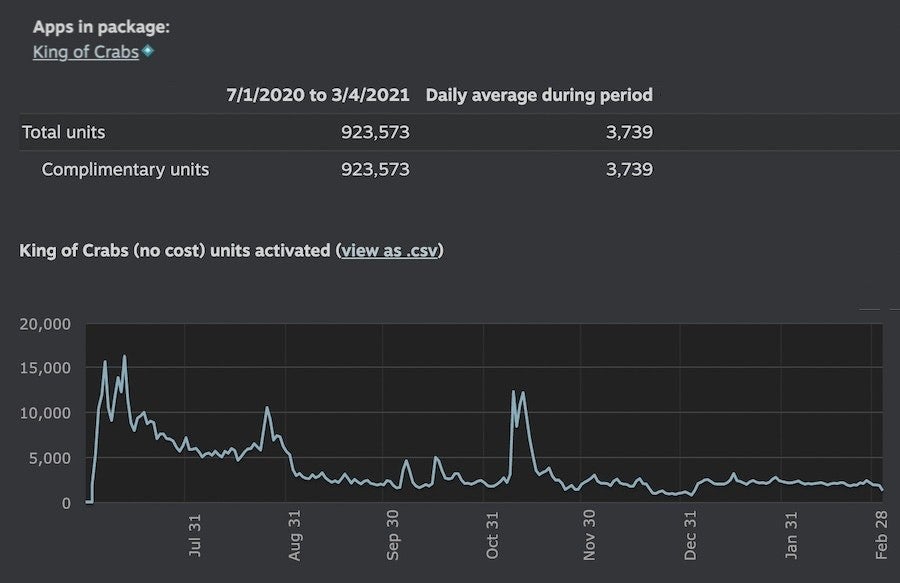Click the 20,000 y-axis label

(x=45, y=324)
